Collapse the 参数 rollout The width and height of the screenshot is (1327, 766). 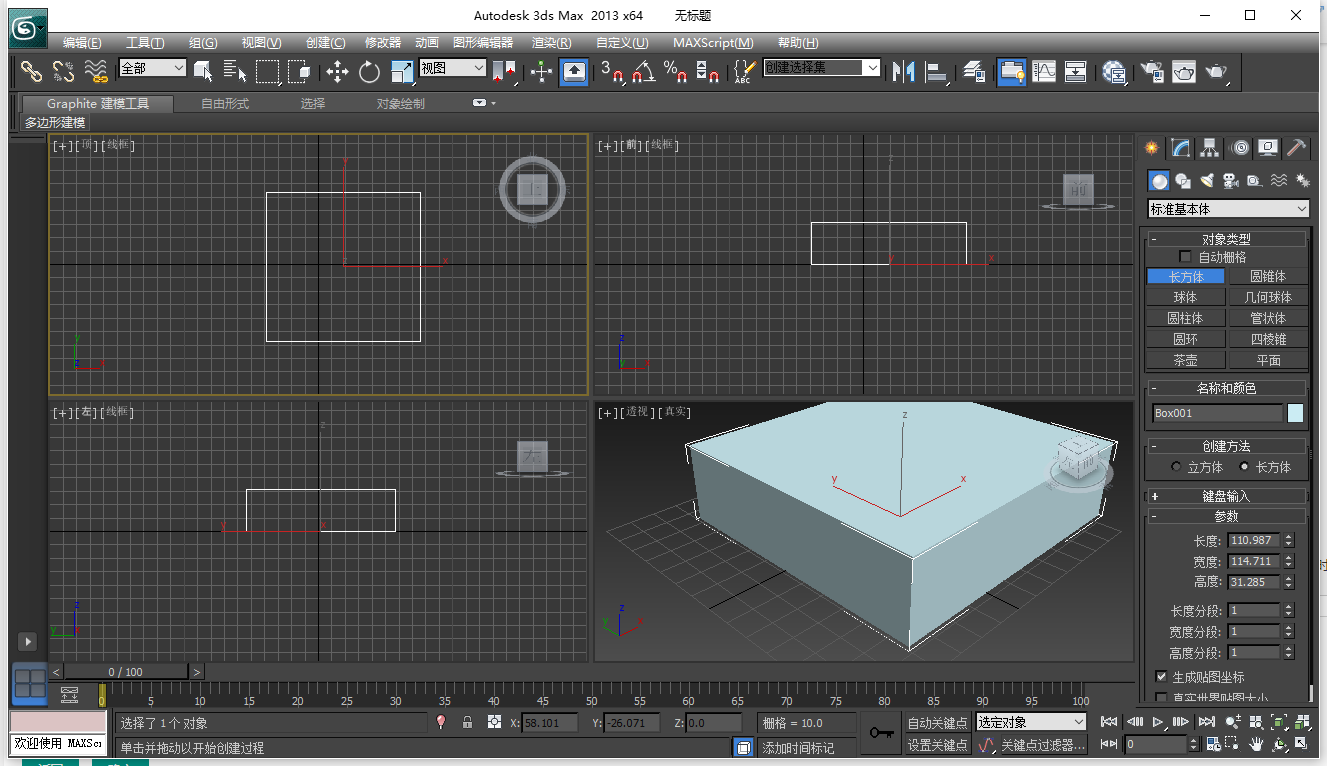[1226, 517]
